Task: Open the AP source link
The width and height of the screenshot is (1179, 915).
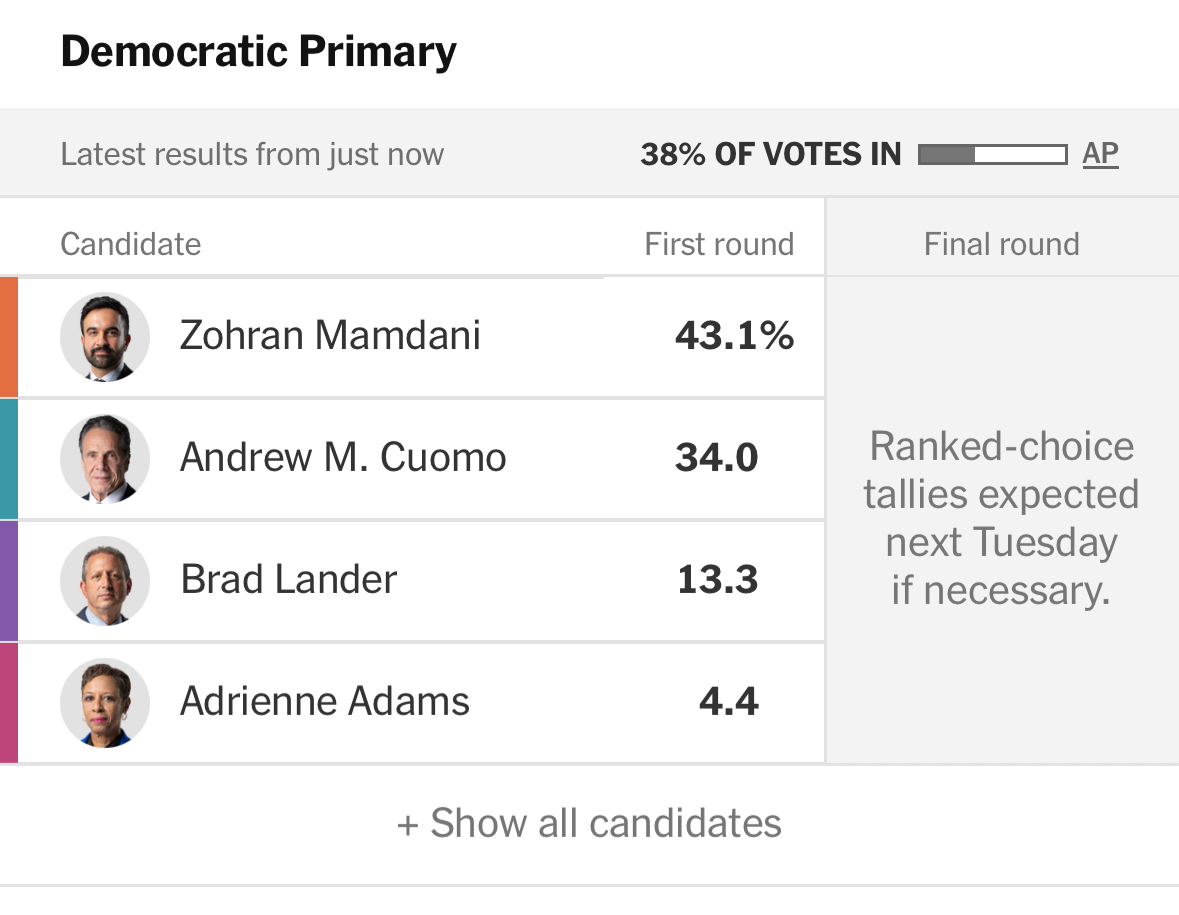Action: pyautogui.click(x=1100, y=154)
